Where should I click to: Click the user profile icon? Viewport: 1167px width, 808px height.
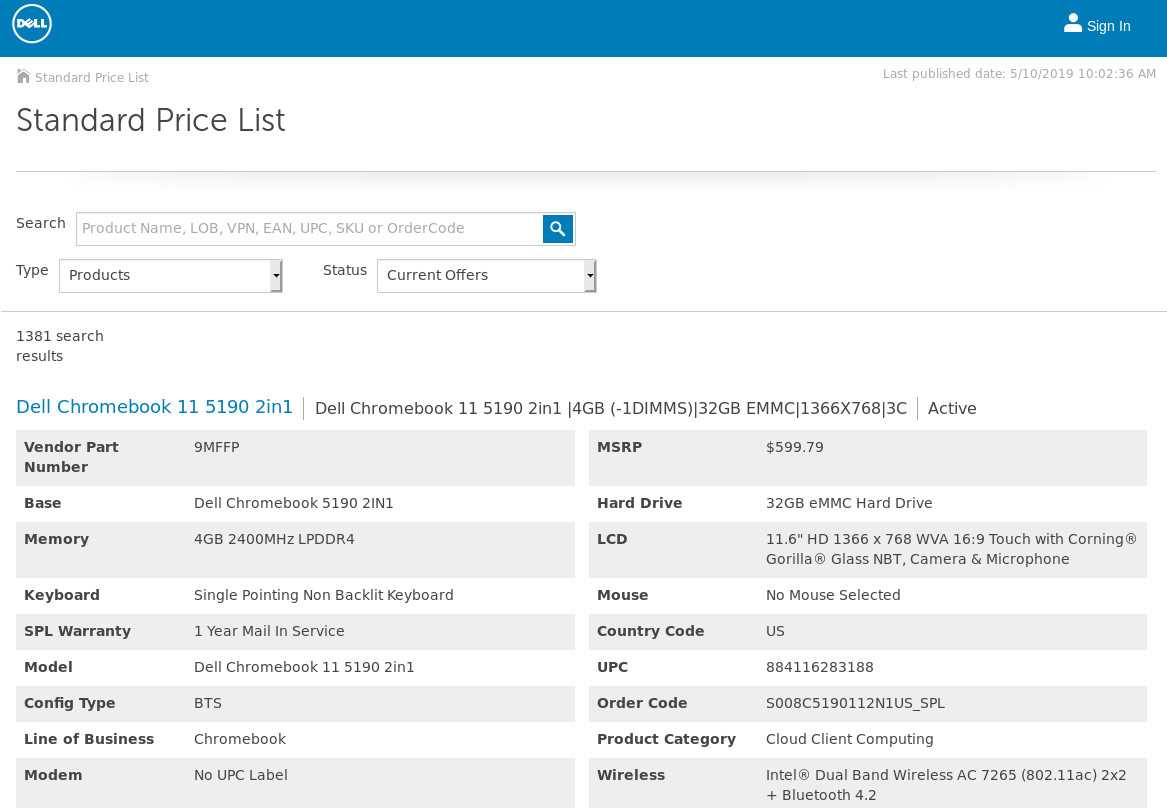pos(1072,23)
